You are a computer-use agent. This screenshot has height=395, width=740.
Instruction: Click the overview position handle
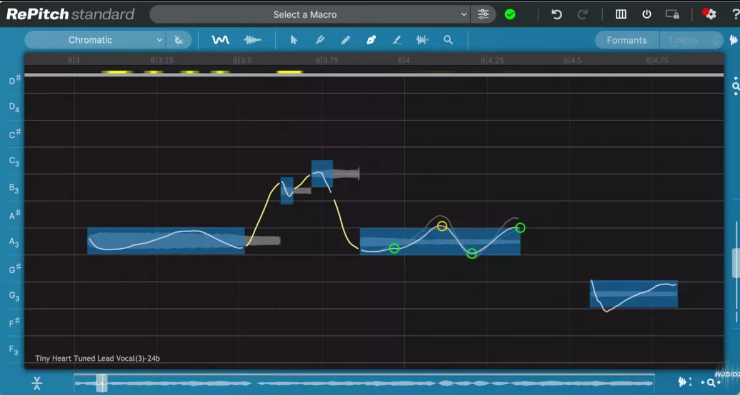tap(101, 383)
